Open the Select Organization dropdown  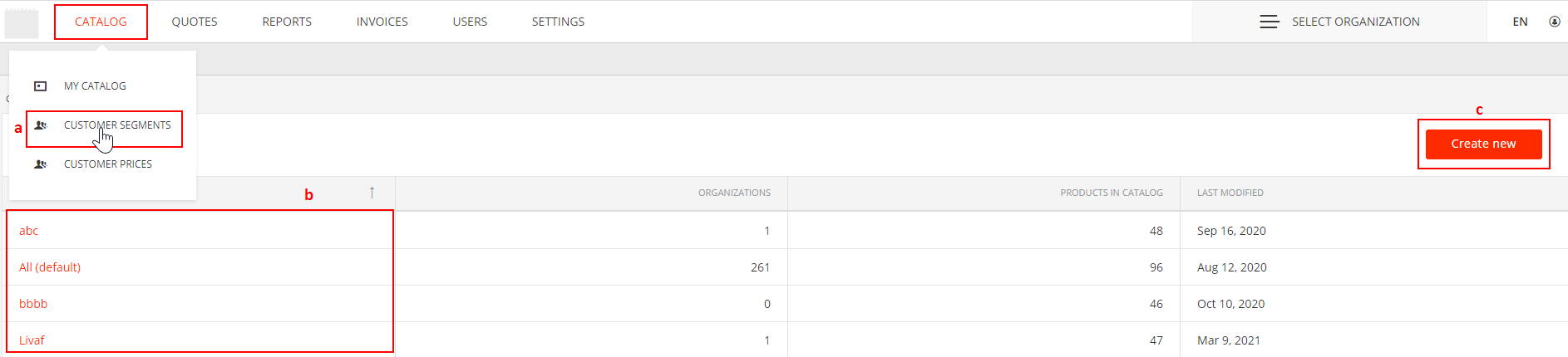click(1339, 22)
